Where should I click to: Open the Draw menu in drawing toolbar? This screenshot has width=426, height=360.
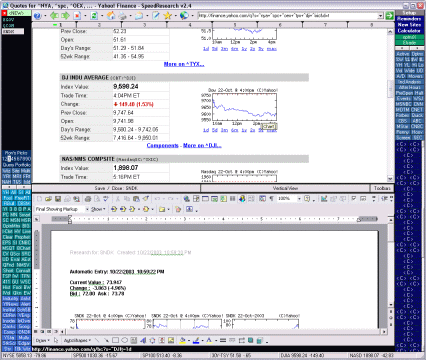click(x=43, y=340)
